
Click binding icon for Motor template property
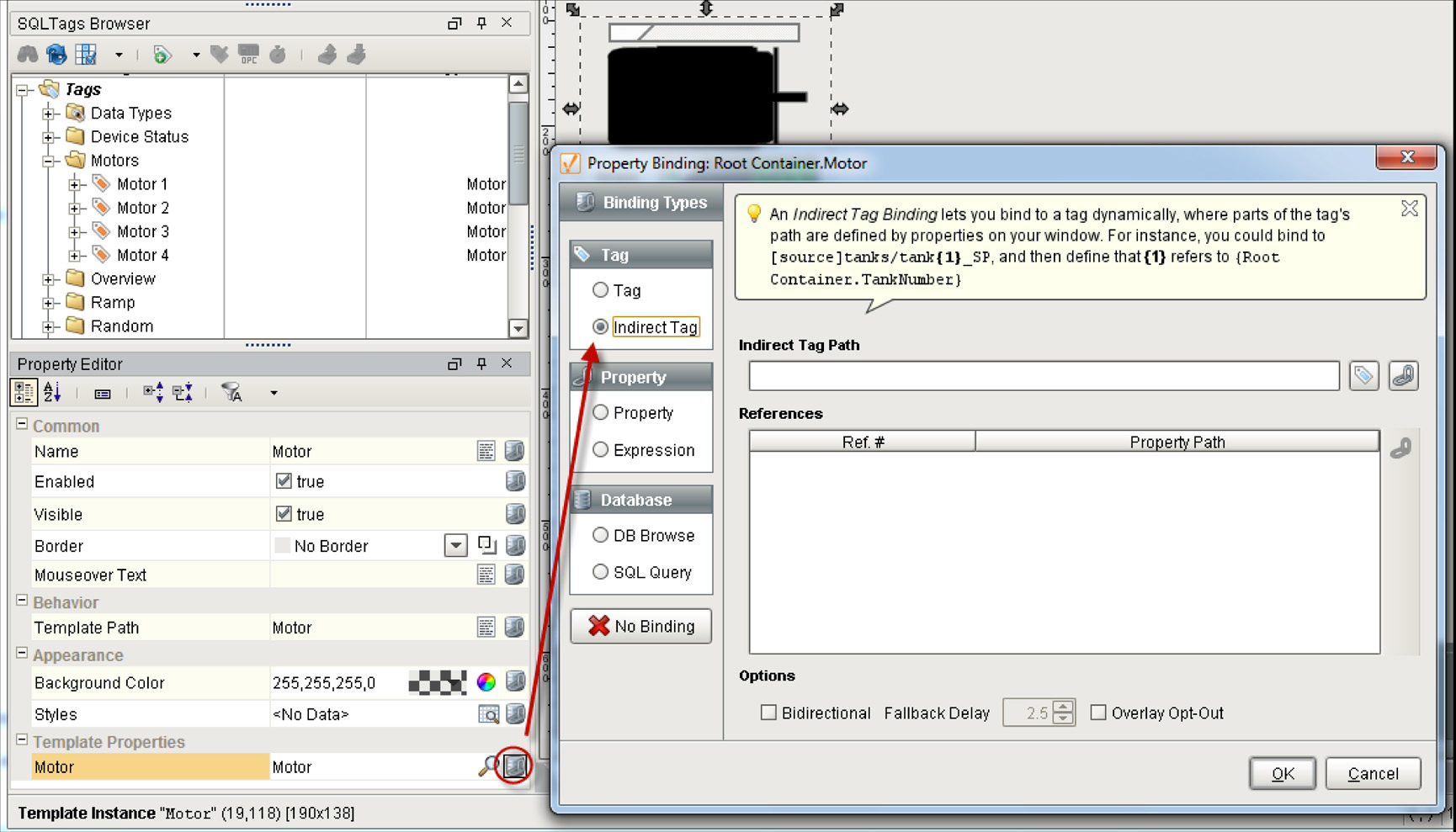click(515, 766)
